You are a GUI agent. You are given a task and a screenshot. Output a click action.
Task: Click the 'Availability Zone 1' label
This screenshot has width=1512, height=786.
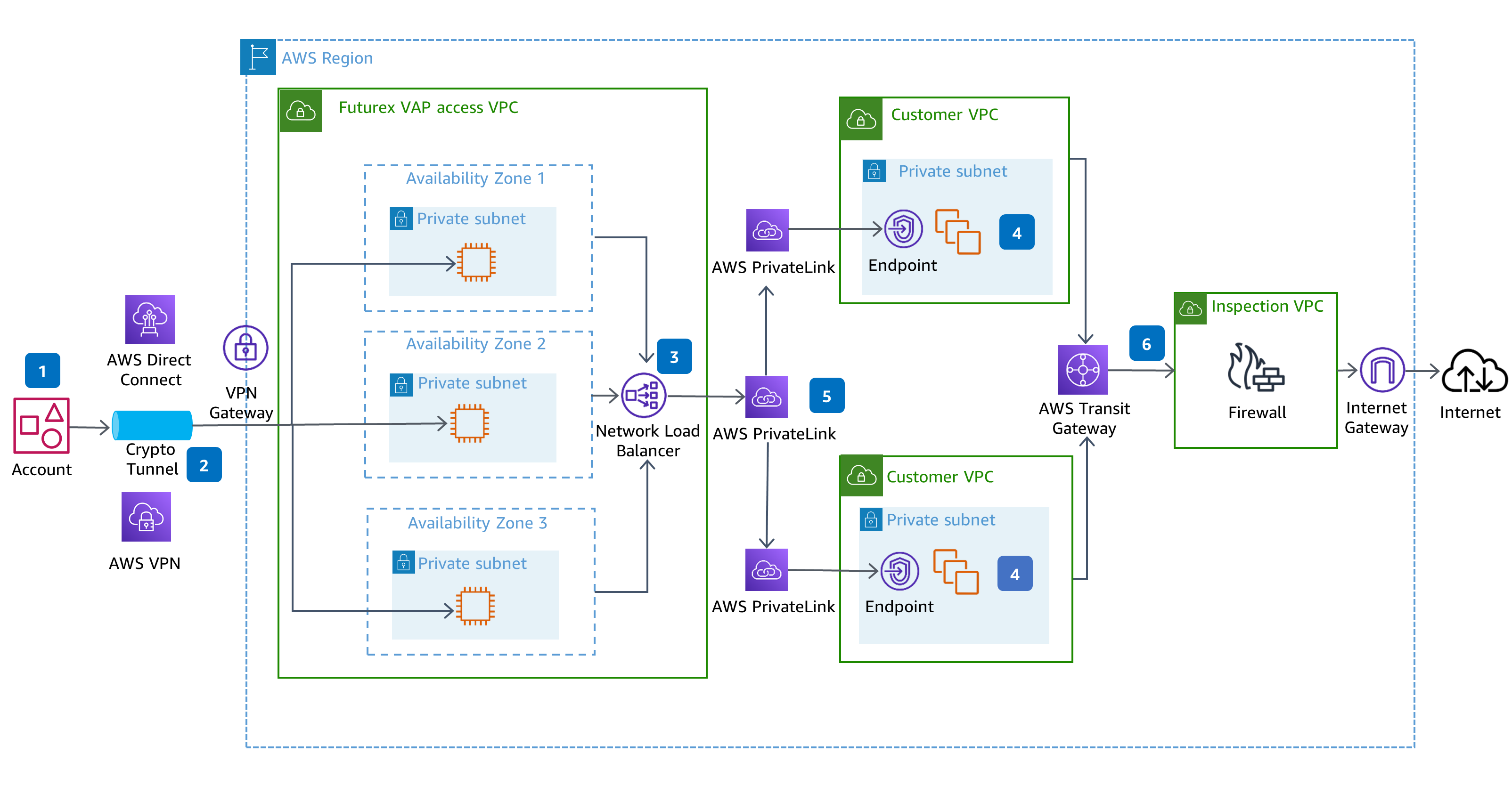coord(475,178)
